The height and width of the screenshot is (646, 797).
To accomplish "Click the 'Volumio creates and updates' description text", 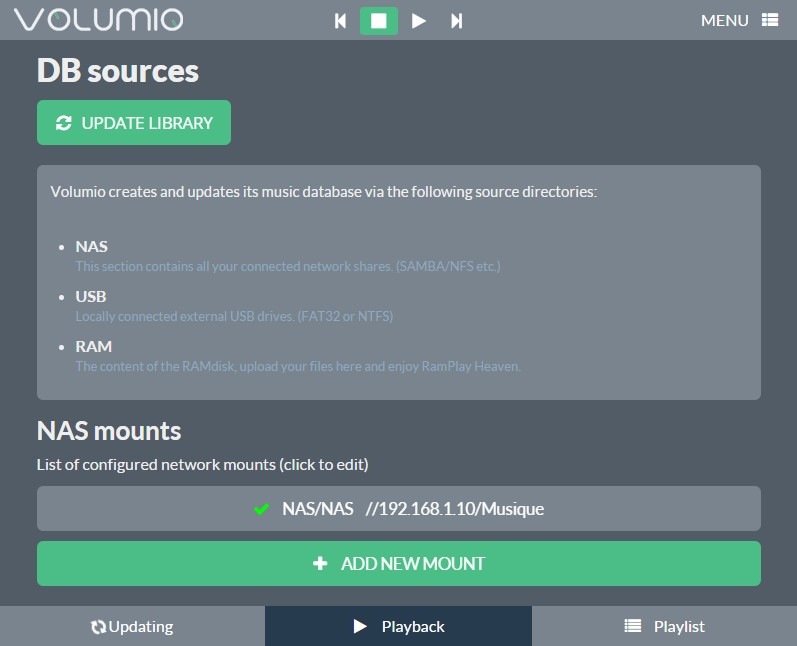I will (323, 192).
